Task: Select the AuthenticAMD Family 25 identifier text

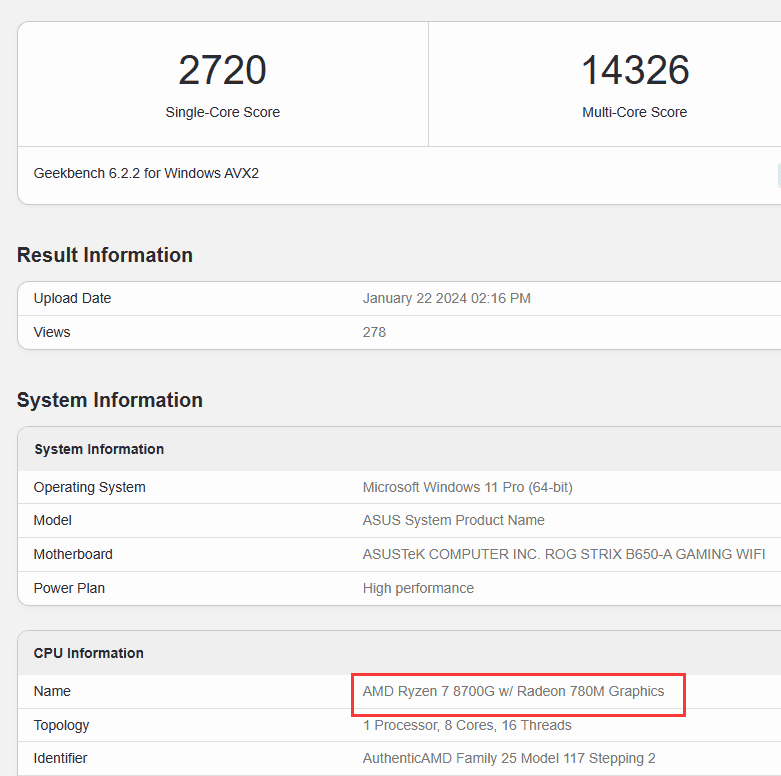Action: tap(509, 758)
